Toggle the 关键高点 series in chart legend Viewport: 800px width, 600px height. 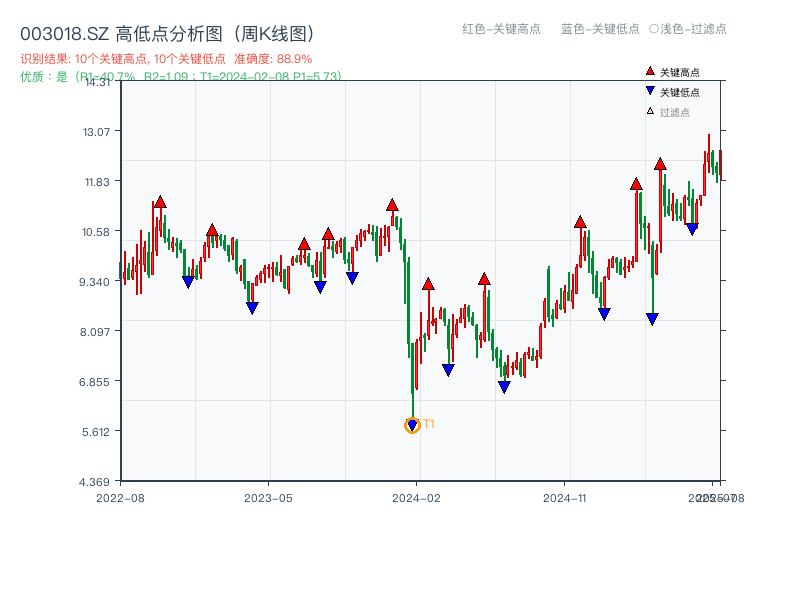point(673,72)
